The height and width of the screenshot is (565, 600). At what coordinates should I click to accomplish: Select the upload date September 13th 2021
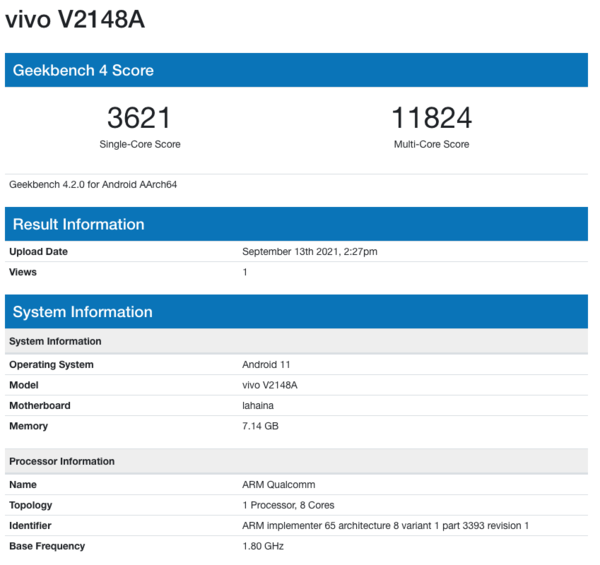coord(309,251)
